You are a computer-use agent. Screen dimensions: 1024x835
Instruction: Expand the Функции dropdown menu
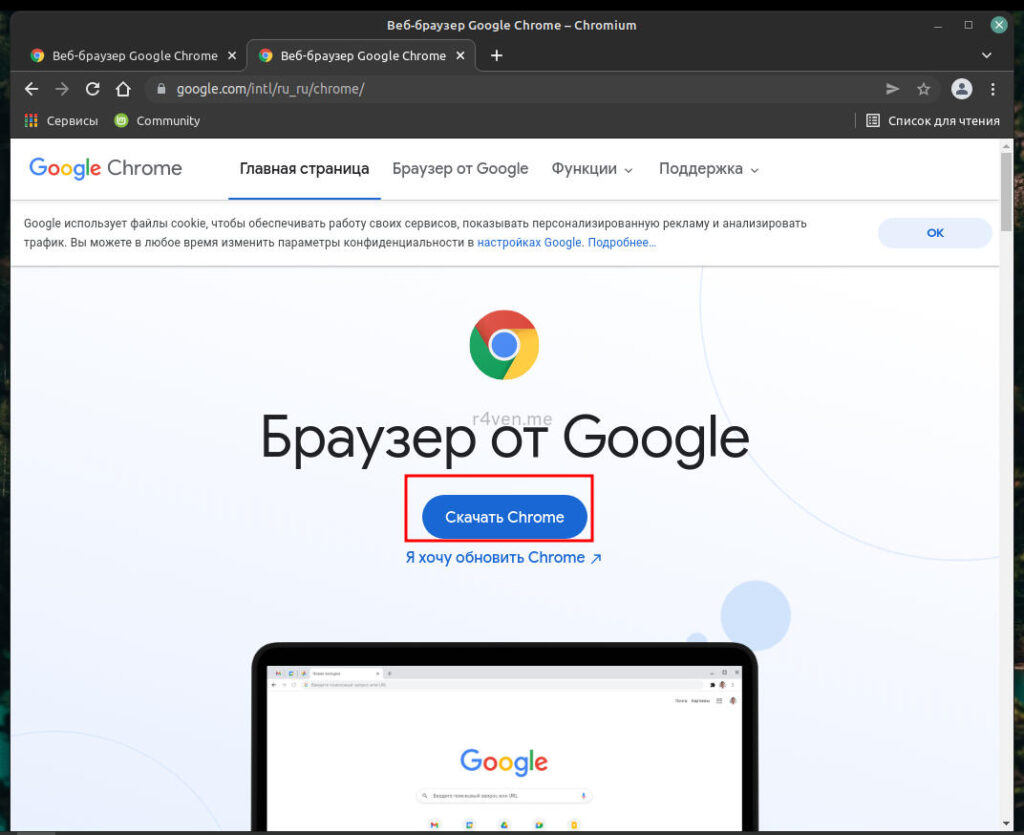click(592, 169)
